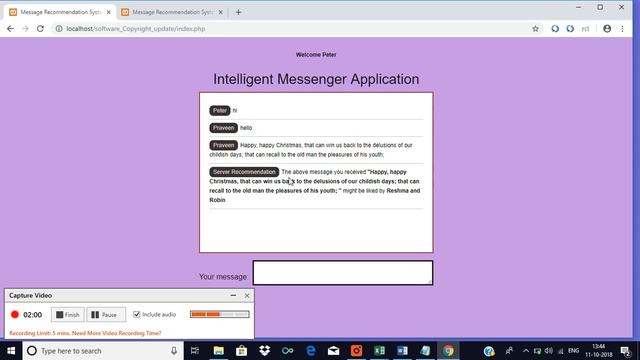Switch to Excel on the taskbar
The image size is (640, 360).
point(379,351)
